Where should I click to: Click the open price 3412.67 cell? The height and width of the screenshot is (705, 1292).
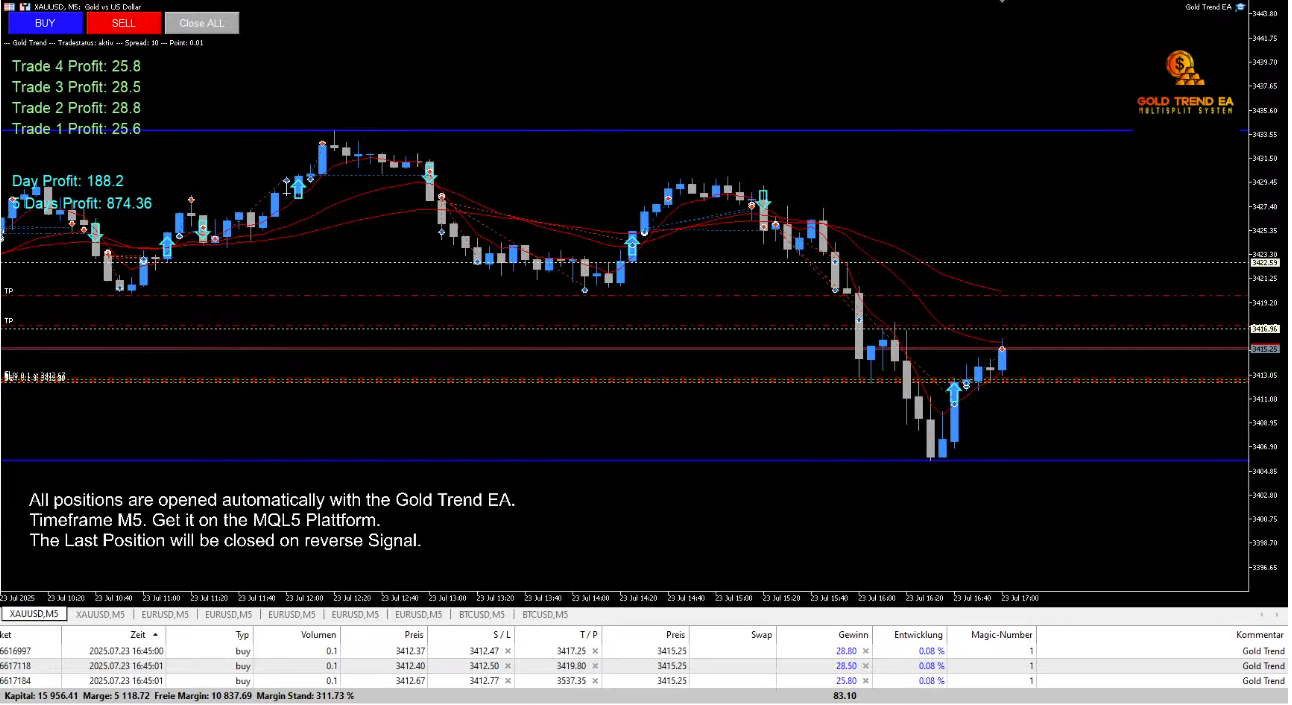pos(384,681)
